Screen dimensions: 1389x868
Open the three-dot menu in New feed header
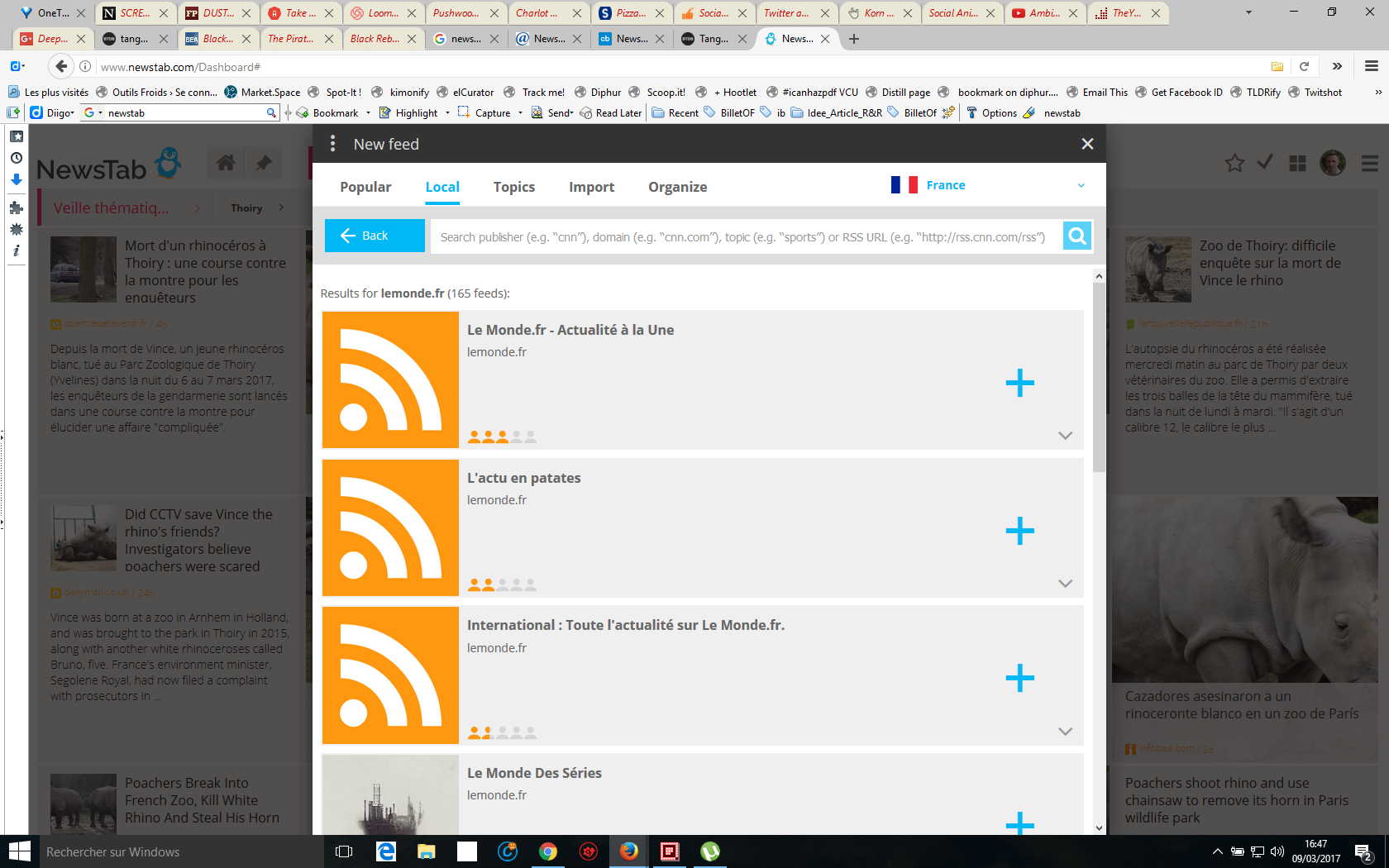pyautogui.click(x=332, y=144)
